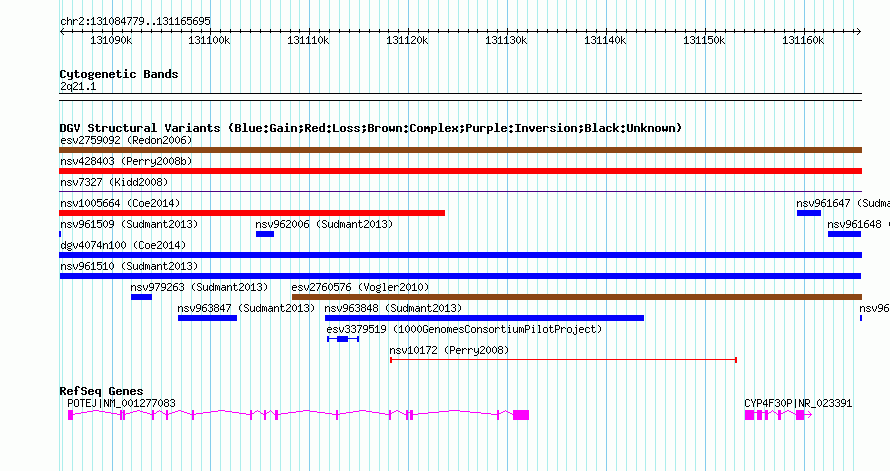Open the dgv4074n100 (Coe2014) blue bar

[x=460, y=255]
